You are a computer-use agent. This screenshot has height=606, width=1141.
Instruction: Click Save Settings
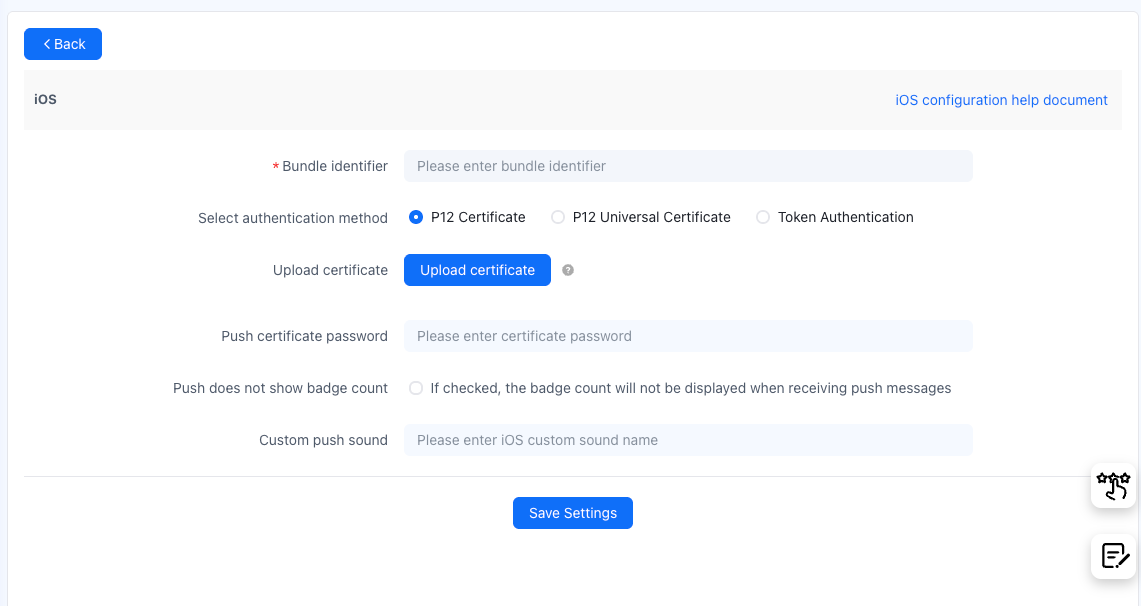coord(573,513)
